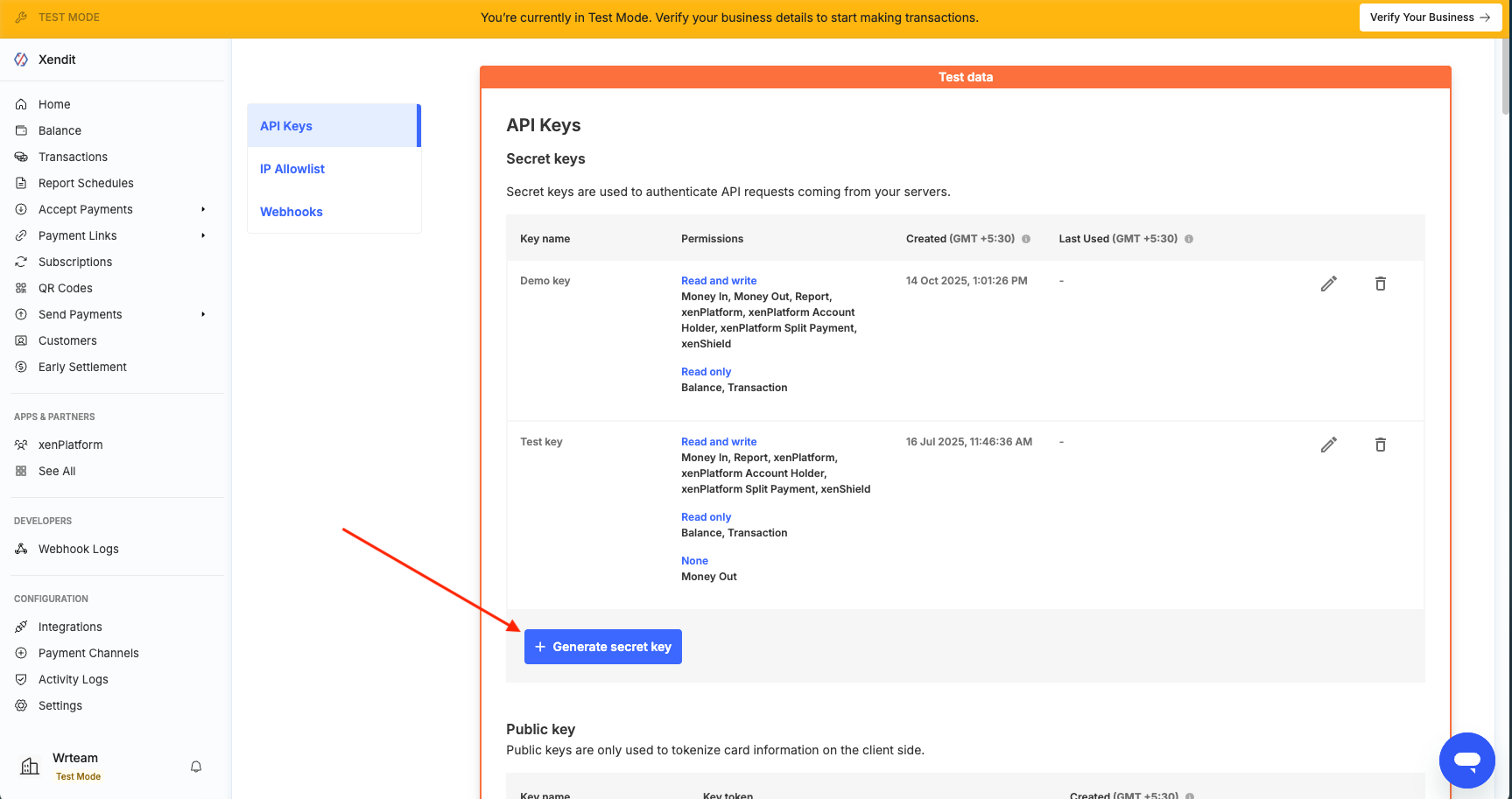Open the chat support bubble
1512x799 pixels.
[1466, 760]
